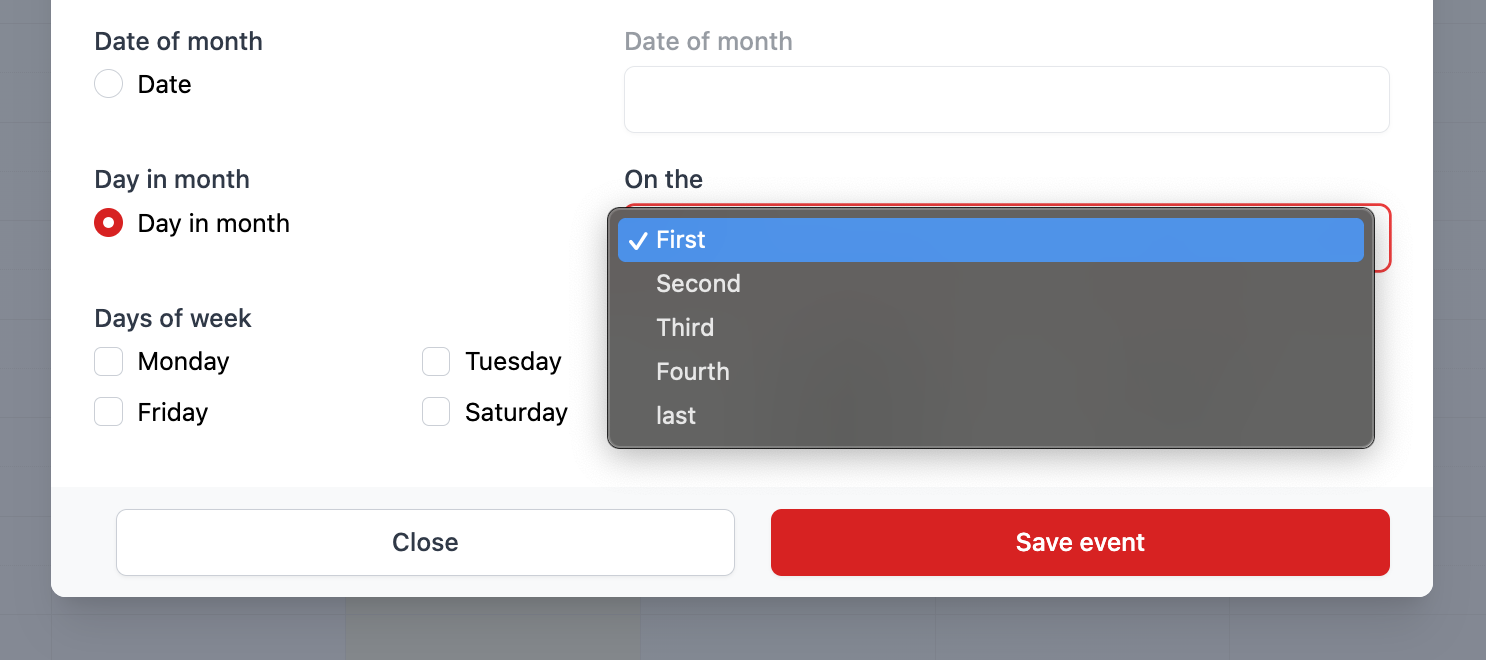Check the Monday checkbox
The width and height of the screenshot is (1486, 660).
108,361
